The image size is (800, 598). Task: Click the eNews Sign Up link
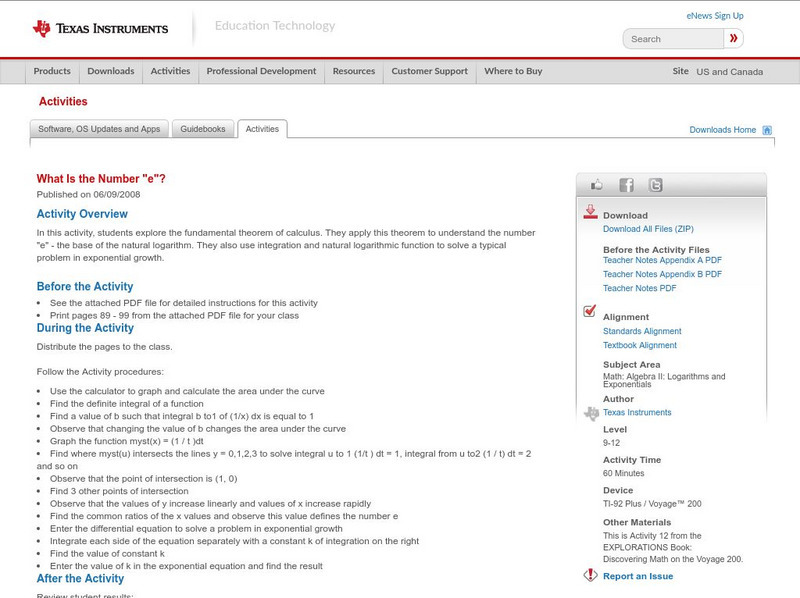coord(715,16)
